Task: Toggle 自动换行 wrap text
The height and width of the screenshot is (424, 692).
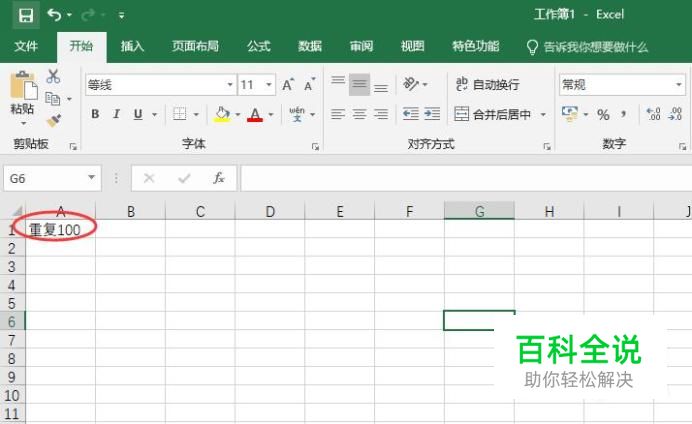Action: 488,84
